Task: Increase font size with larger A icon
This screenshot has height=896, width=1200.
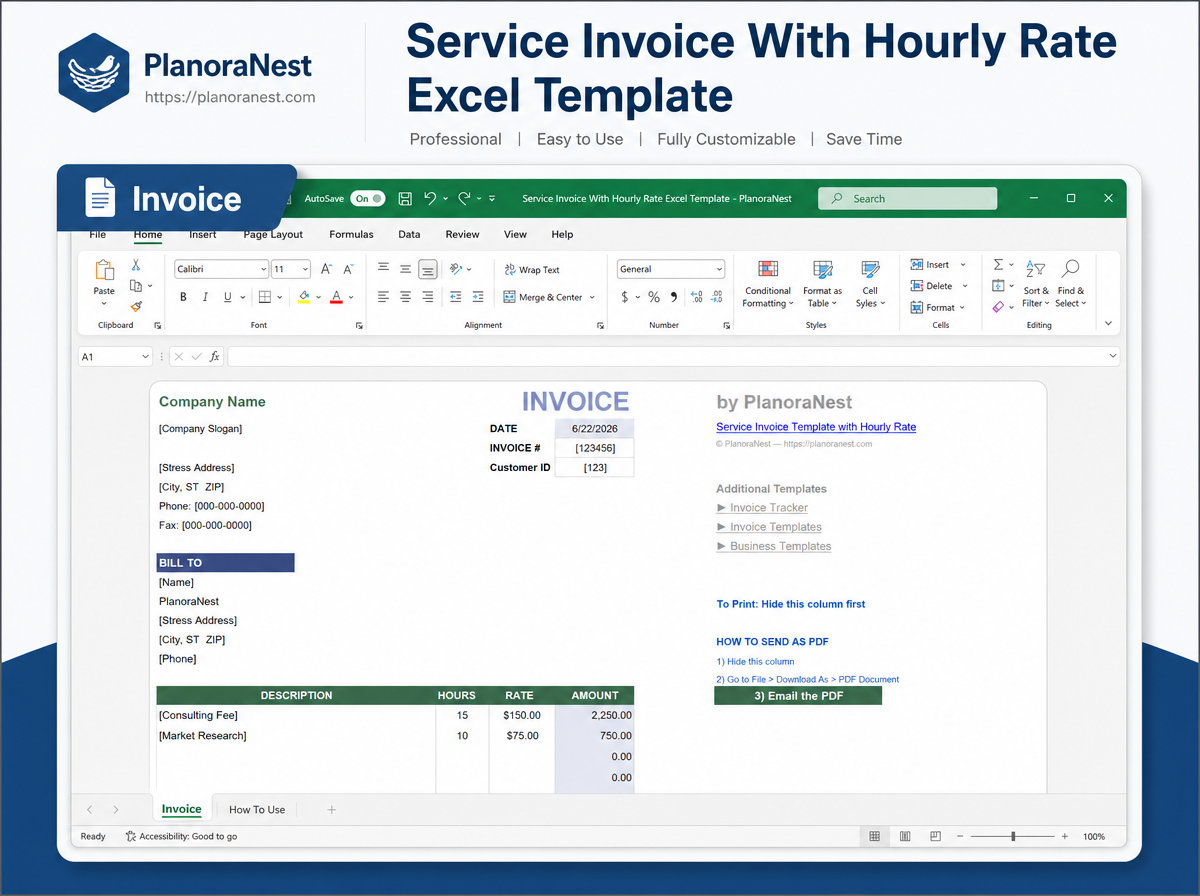Action: 326,269
